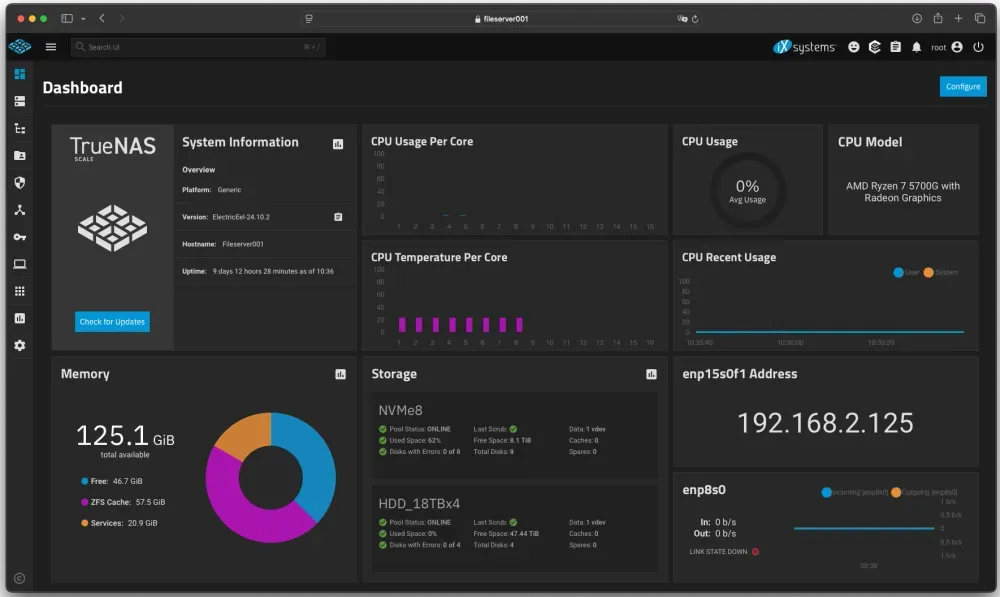Open System Settings gear icon
1000x597 pixels.
point(19,345)
